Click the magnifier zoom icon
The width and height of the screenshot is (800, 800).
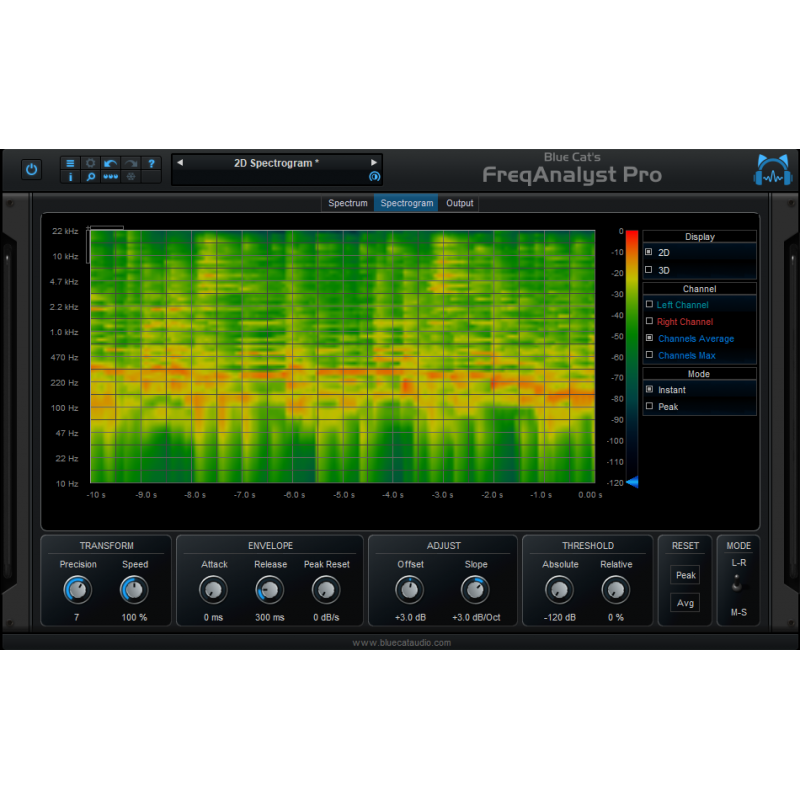coord(90,178)
